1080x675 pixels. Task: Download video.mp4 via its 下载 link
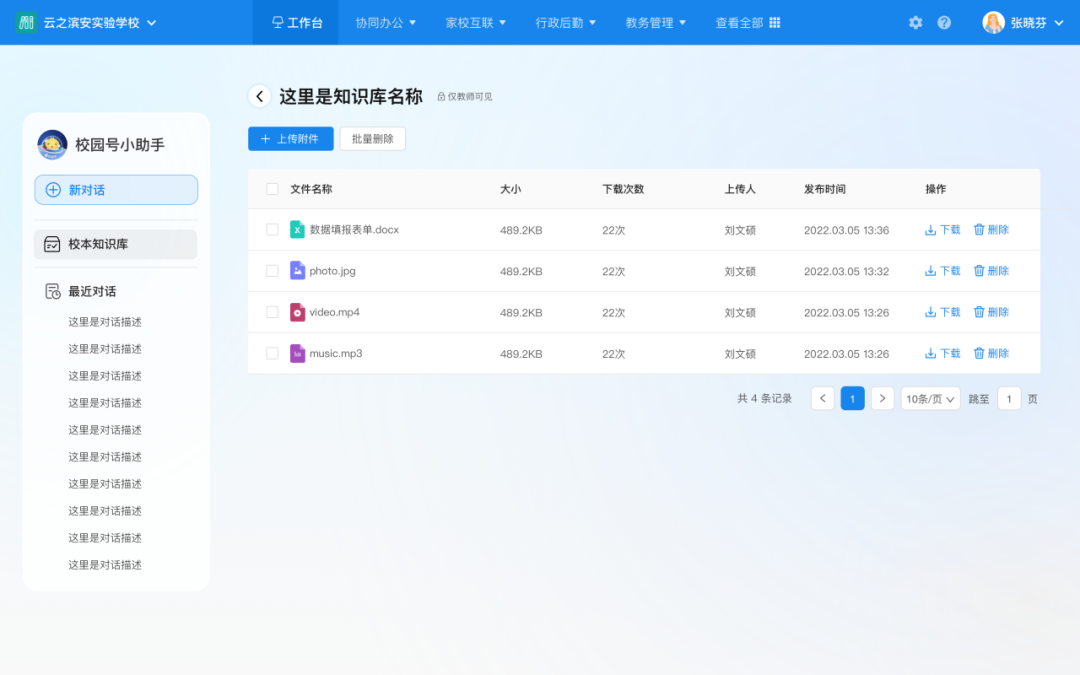(x=941, y=311)
